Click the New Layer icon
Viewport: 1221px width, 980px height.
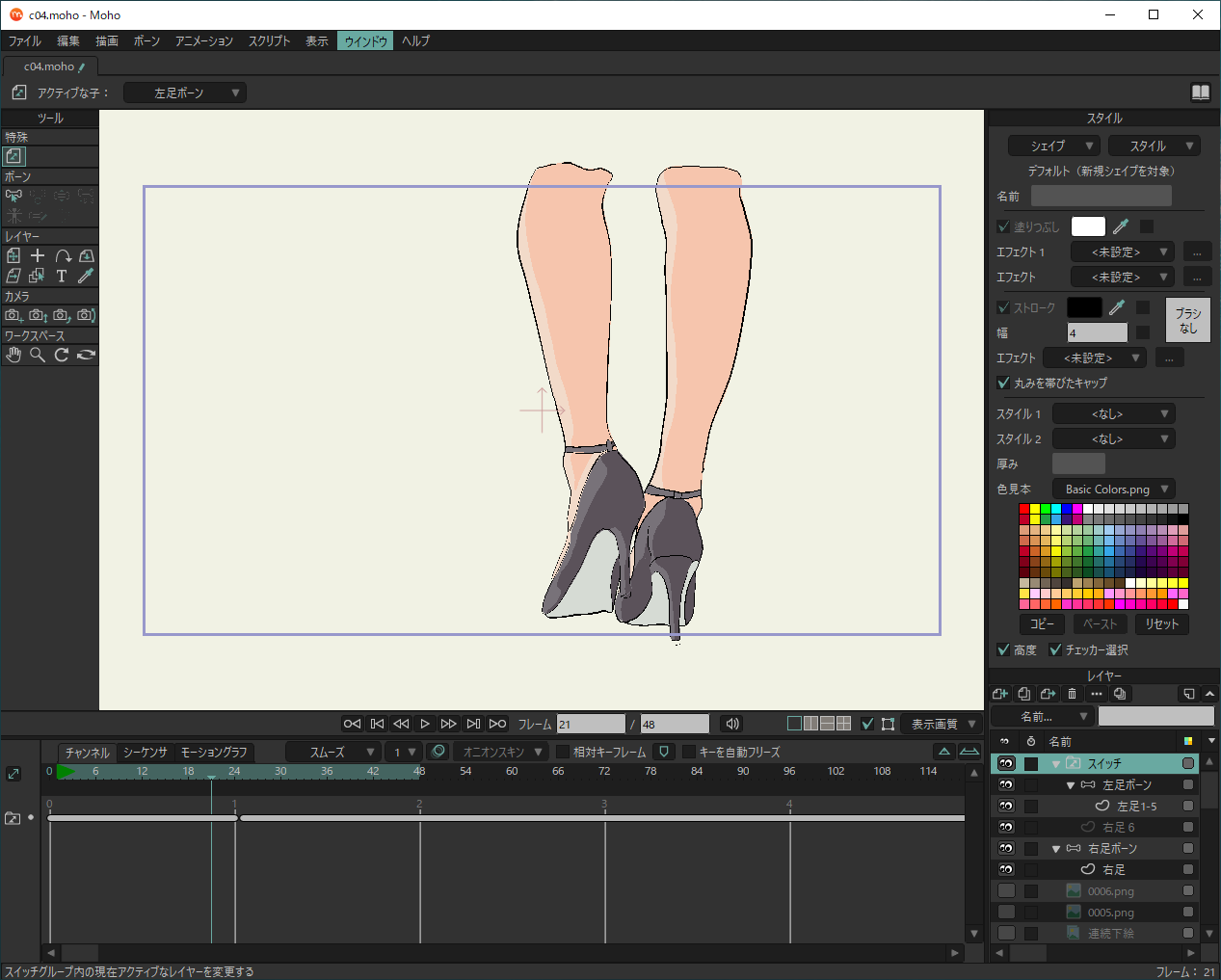click(999, 694)
